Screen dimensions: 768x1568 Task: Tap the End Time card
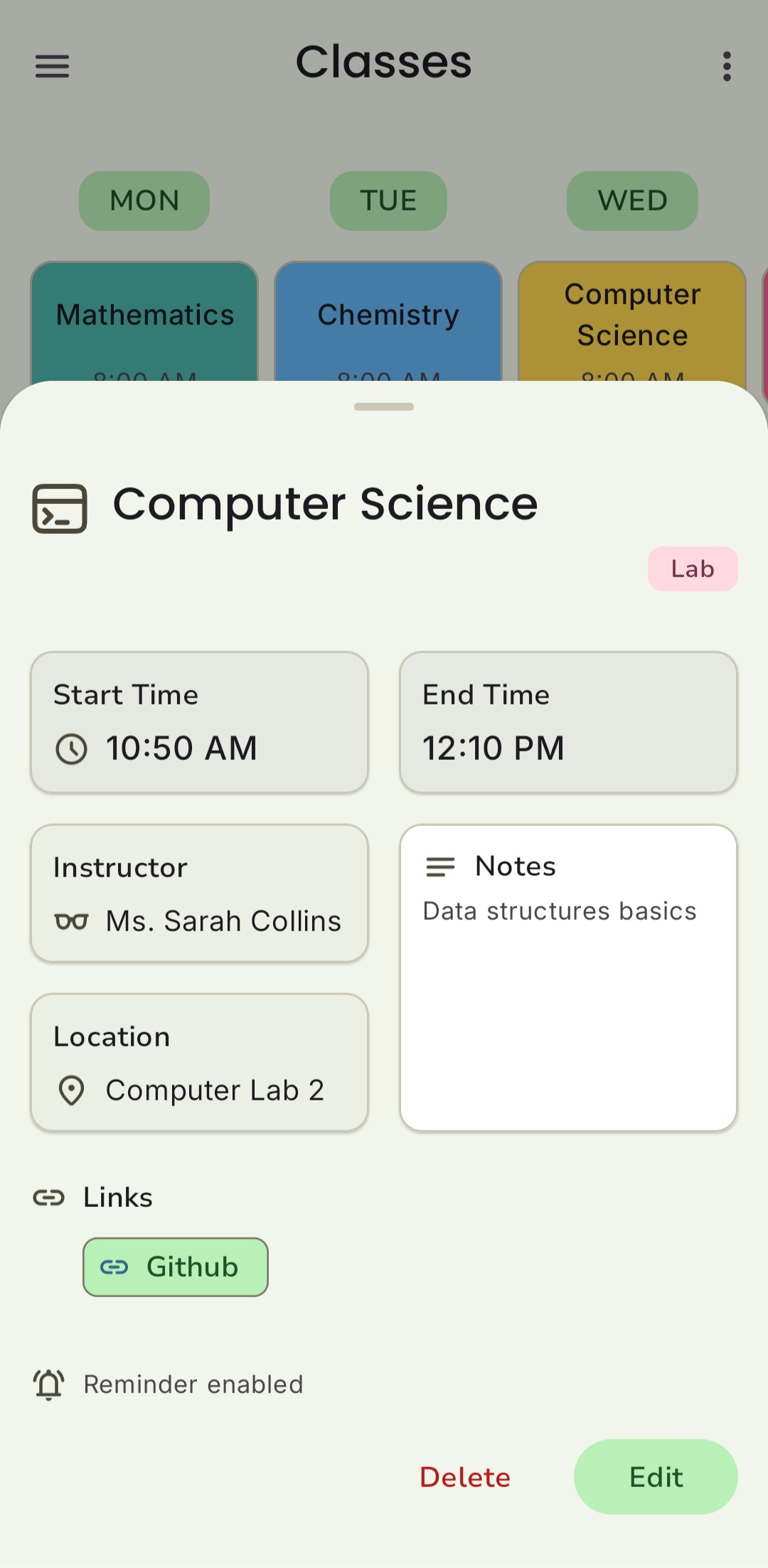coord(568,722)
